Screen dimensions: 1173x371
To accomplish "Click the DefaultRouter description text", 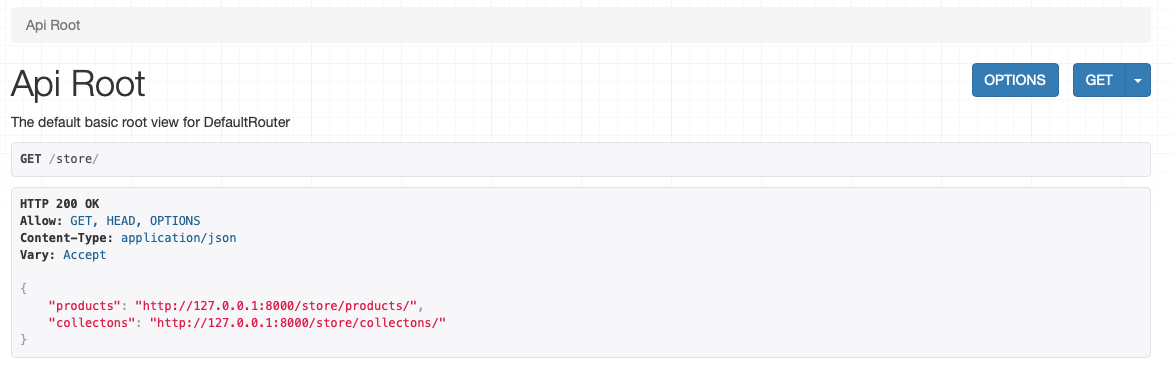I will tap(150, 123).
